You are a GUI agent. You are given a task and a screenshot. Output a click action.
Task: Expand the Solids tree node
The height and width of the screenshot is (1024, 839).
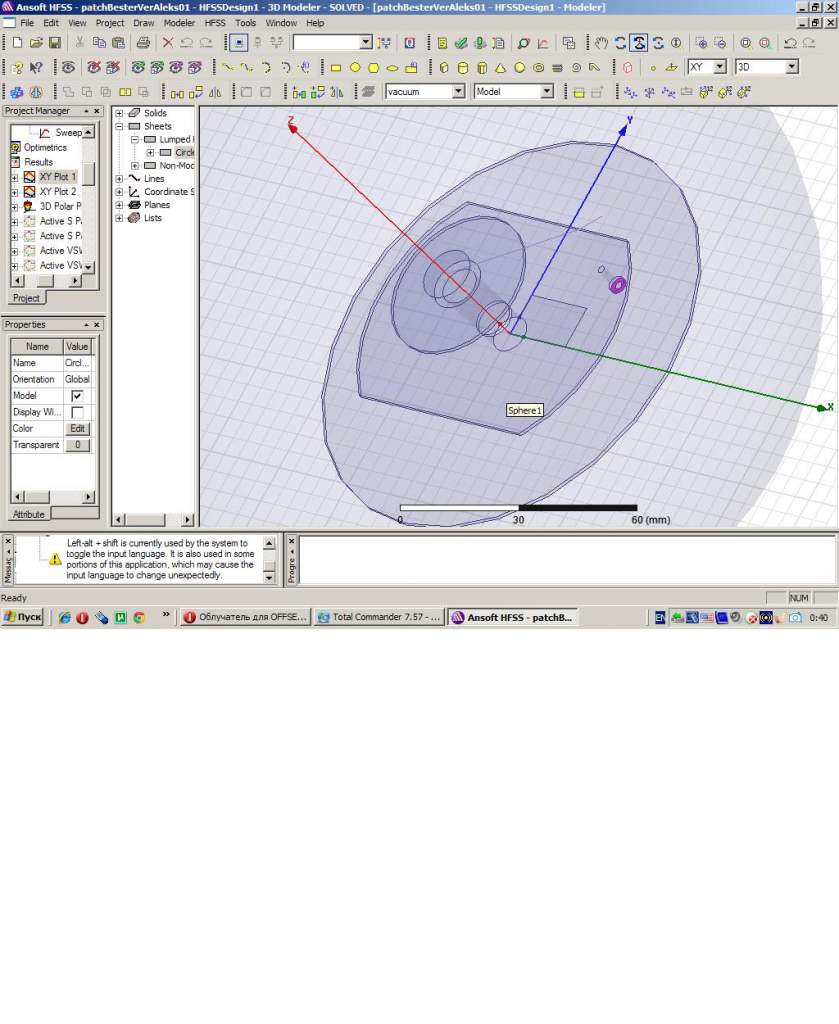pyautogui.click(x=119, y=113)
